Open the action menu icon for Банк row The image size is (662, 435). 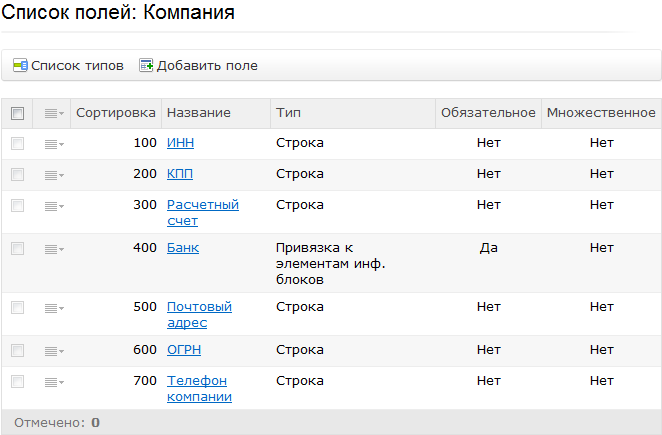pos(54,249)
